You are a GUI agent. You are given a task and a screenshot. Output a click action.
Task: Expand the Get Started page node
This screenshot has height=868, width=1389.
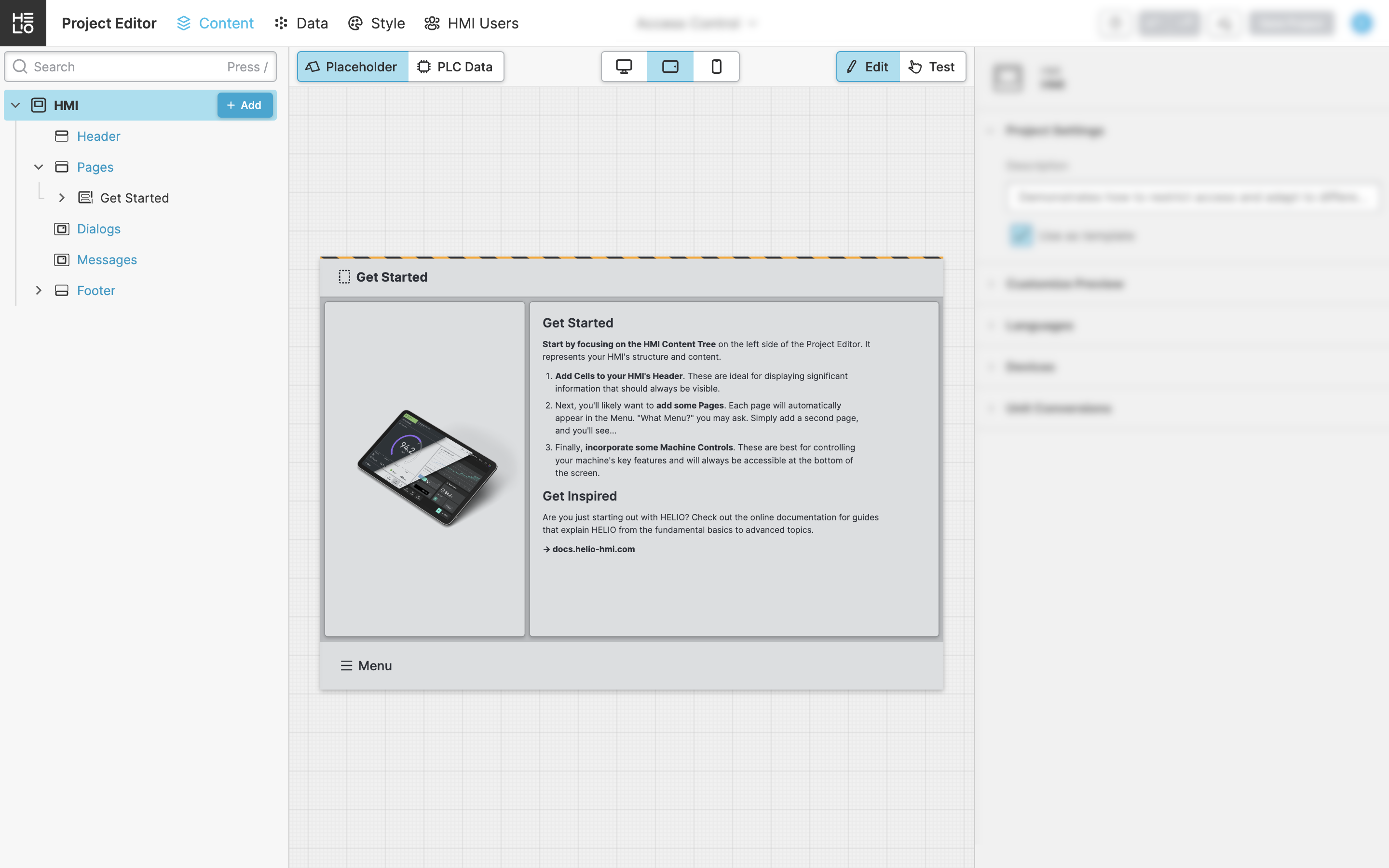61,198
